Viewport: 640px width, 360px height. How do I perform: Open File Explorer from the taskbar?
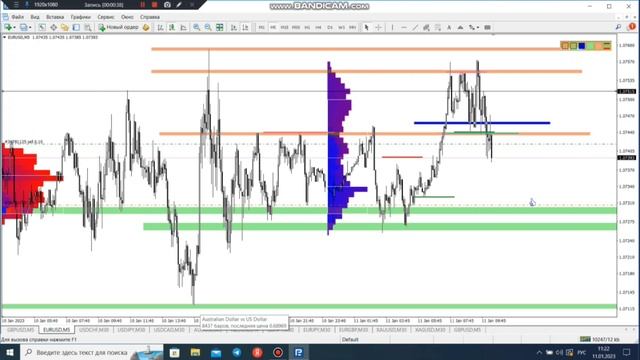click(x=196, y=352)
